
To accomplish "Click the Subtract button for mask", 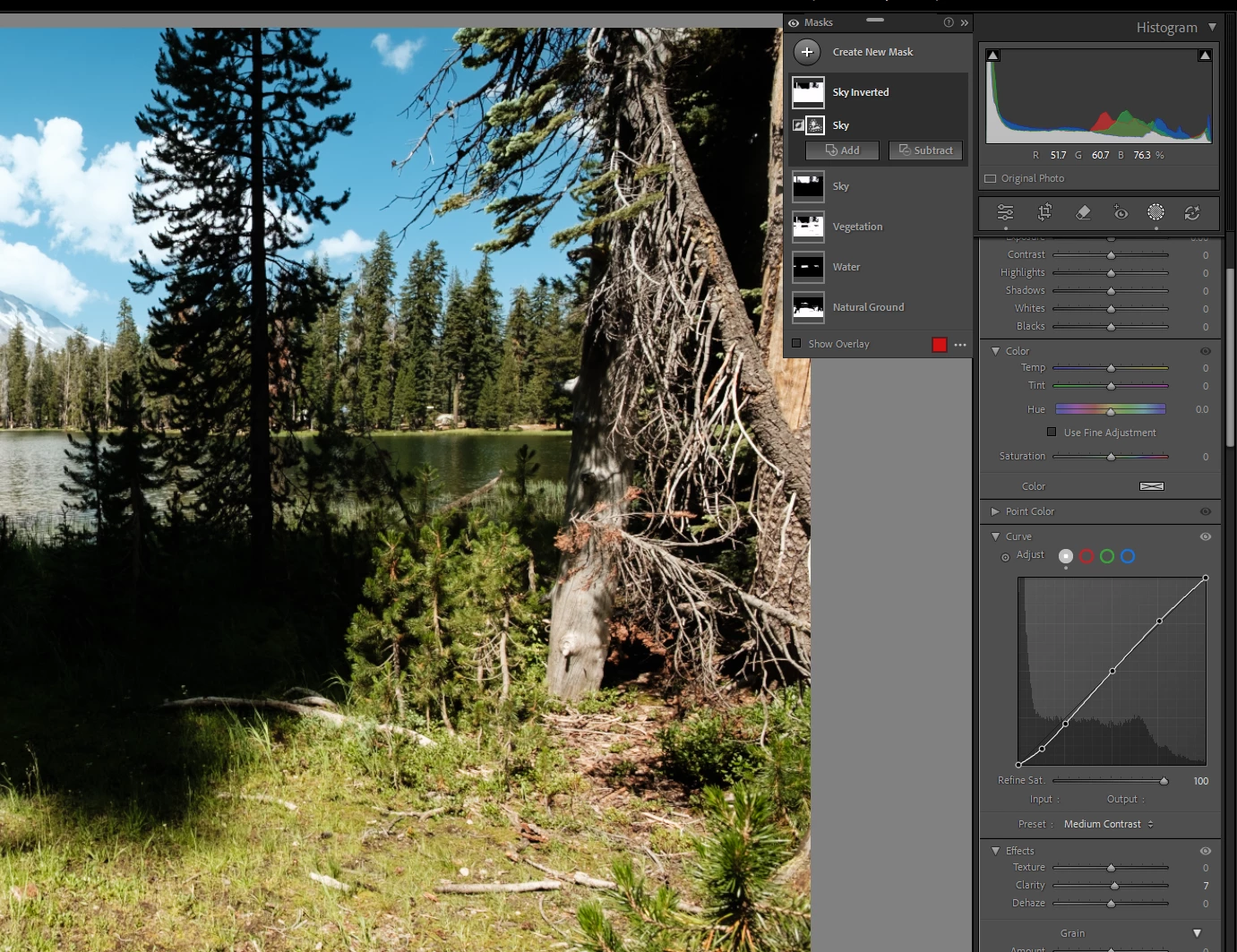I will pos(926,150).
